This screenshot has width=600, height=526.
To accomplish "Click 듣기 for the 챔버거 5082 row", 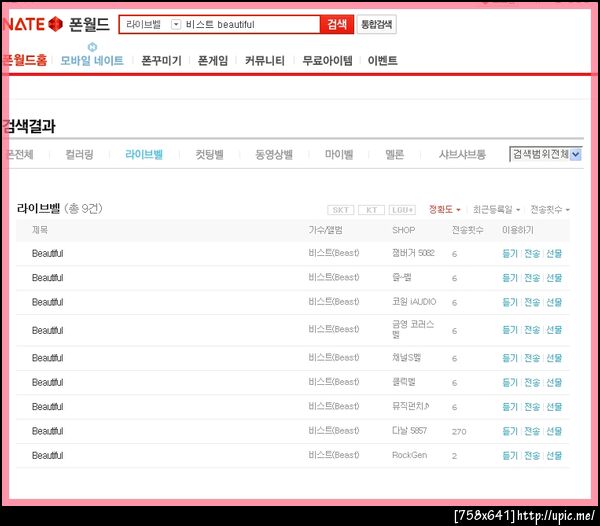I will (510, 254).
